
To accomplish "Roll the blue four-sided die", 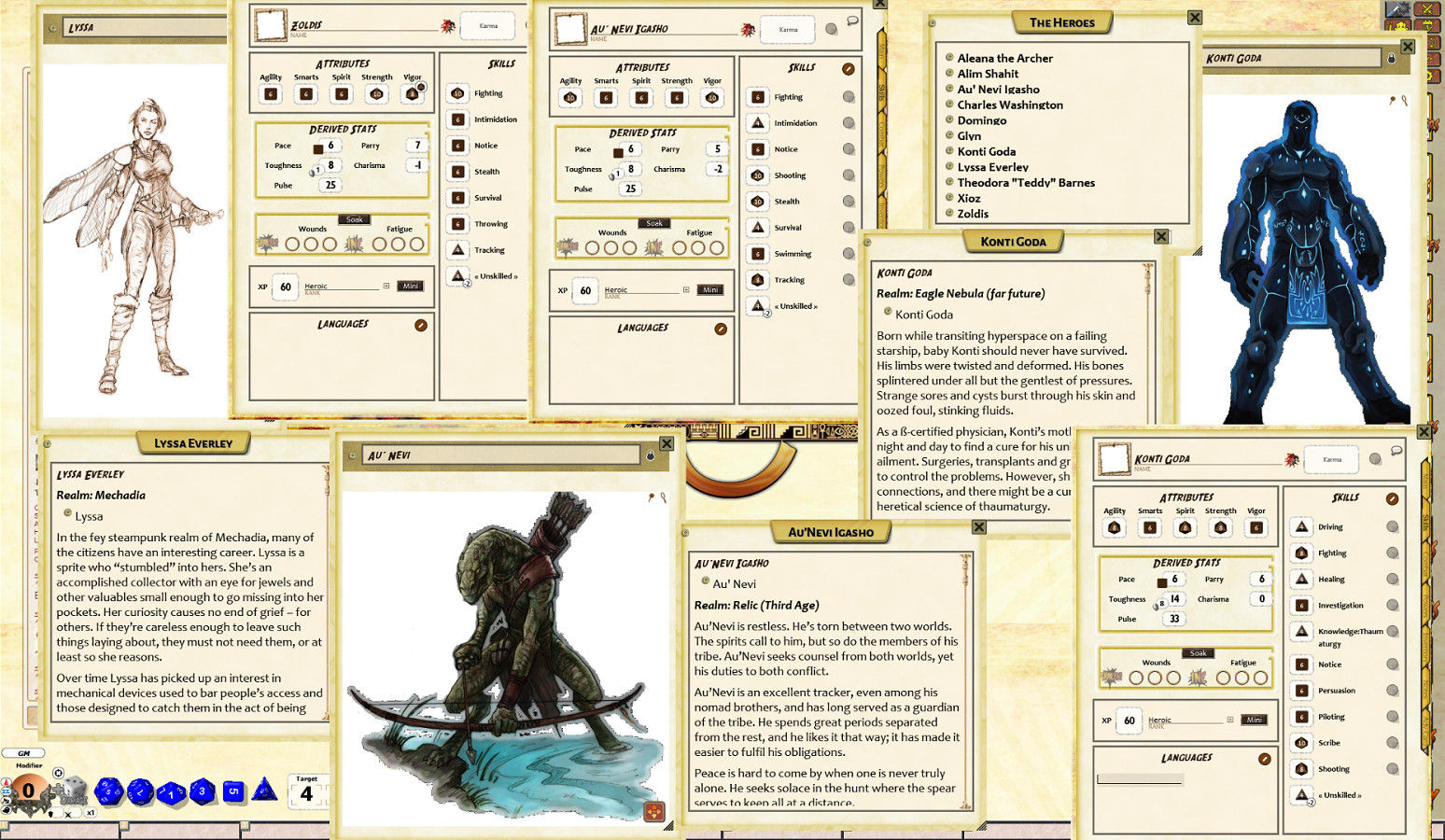I will coord(264,791).
